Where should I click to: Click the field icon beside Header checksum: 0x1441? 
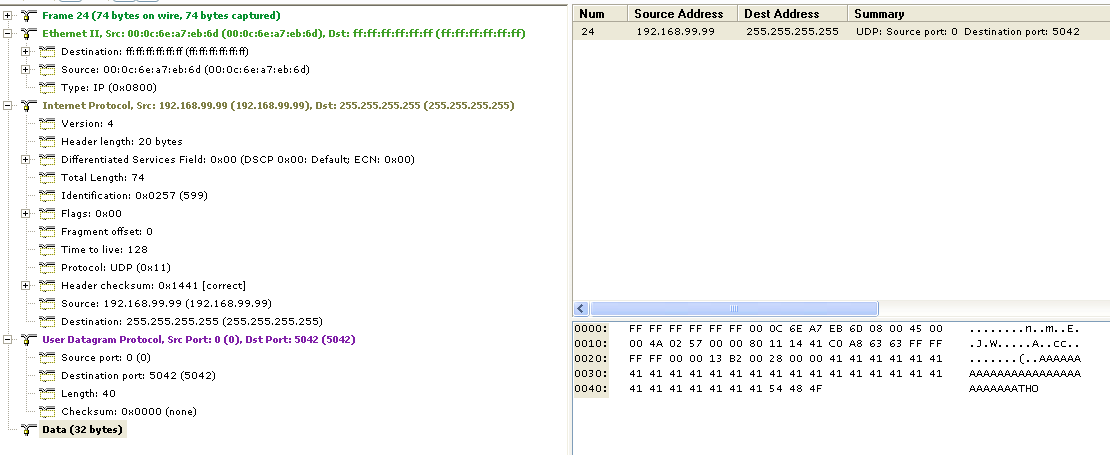[x=47, y=286]
